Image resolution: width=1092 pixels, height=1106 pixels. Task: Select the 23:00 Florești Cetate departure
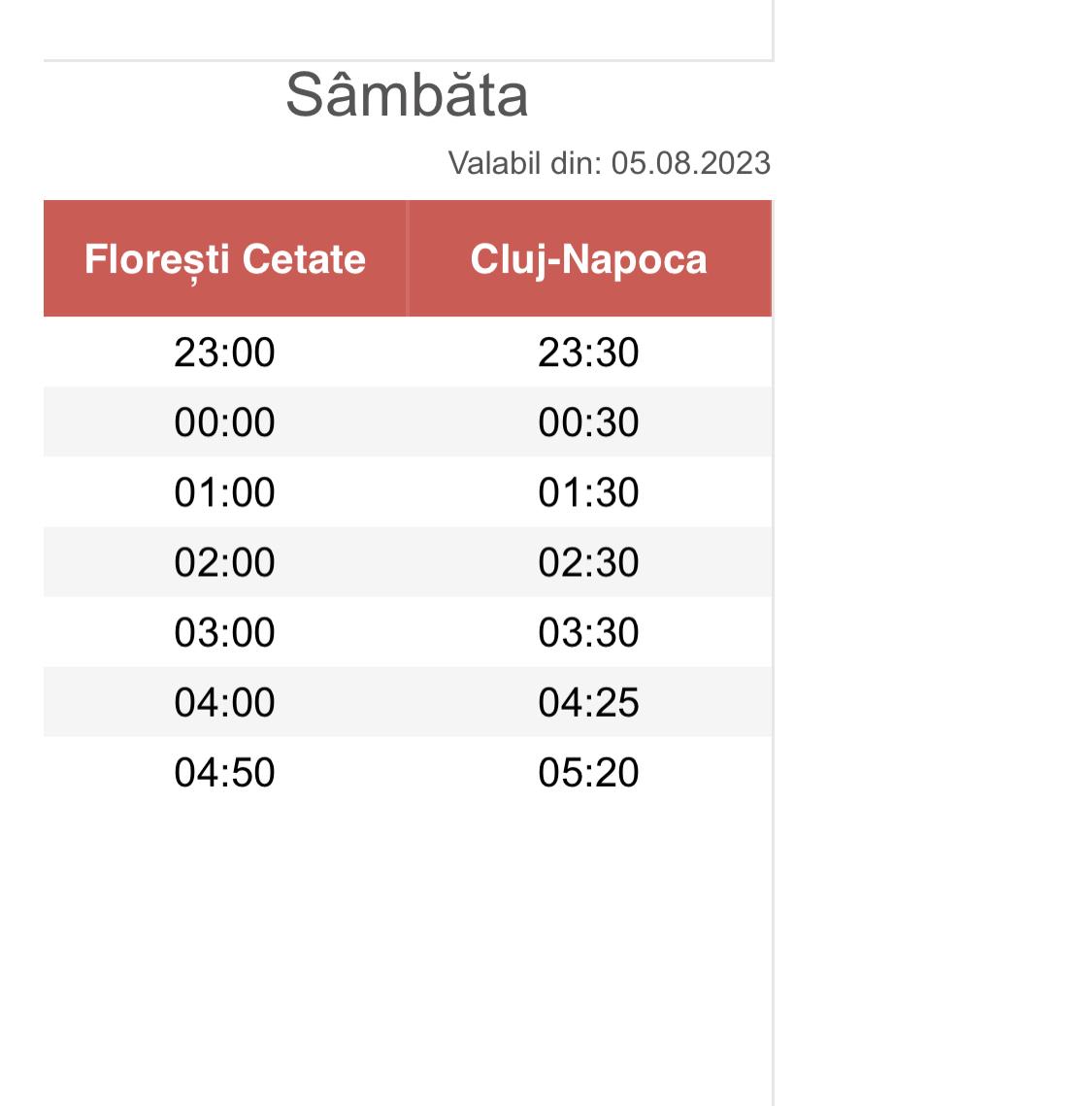point(225,352)
